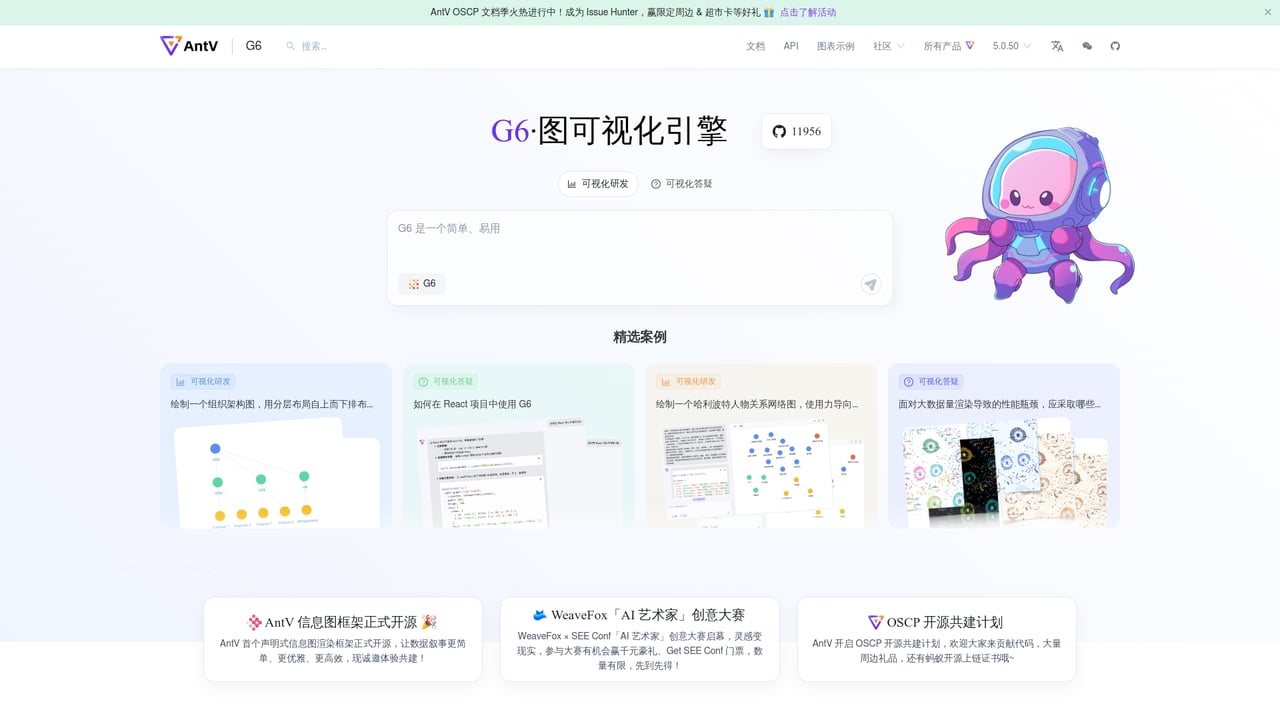
Task: Click the 点击了解活动 banner link
Action: coord(807,12)
